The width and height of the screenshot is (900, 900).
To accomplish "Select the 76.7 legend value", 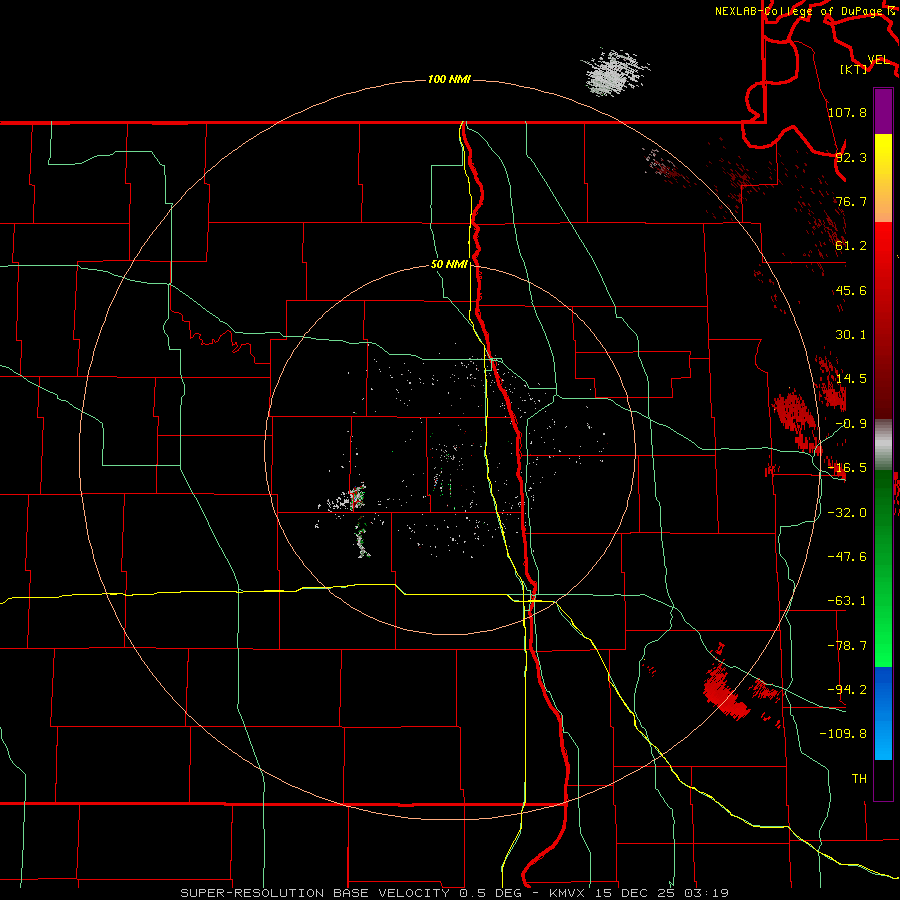I will click(851, 201).
